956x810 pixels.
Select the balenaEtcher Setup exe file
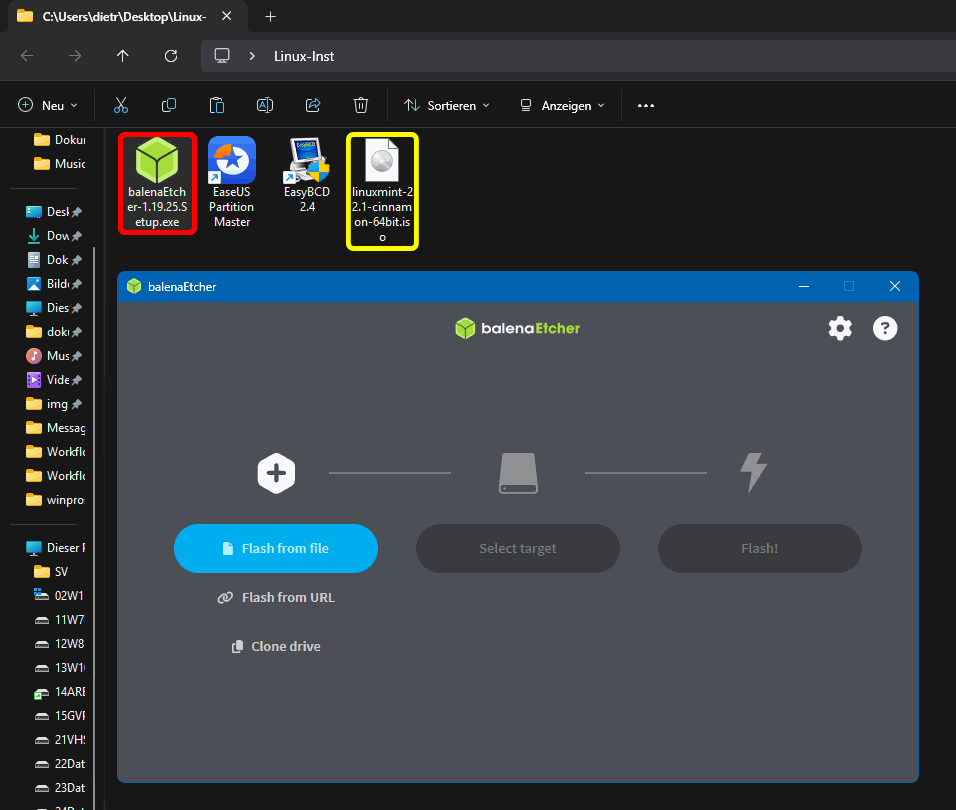point(157,184)
